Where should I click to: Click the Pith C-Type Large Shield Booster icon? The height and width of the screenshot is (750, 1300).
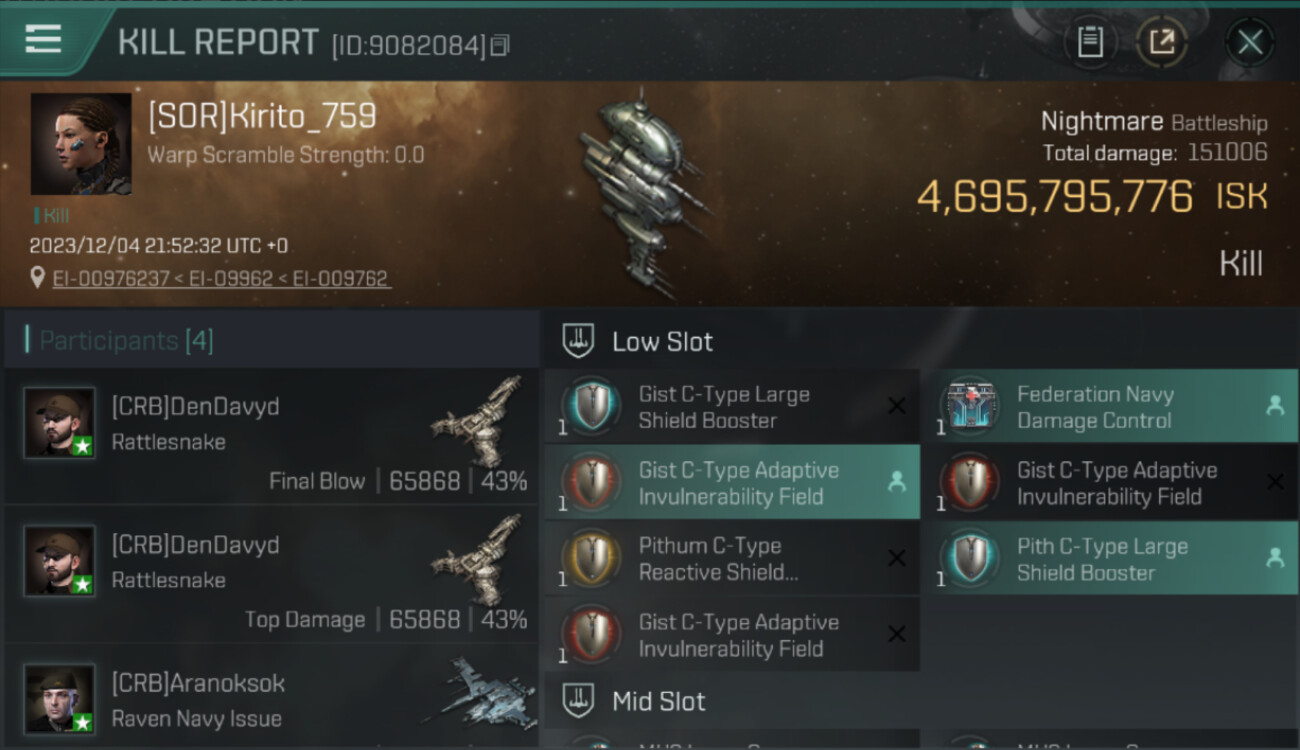pos(968,559)
